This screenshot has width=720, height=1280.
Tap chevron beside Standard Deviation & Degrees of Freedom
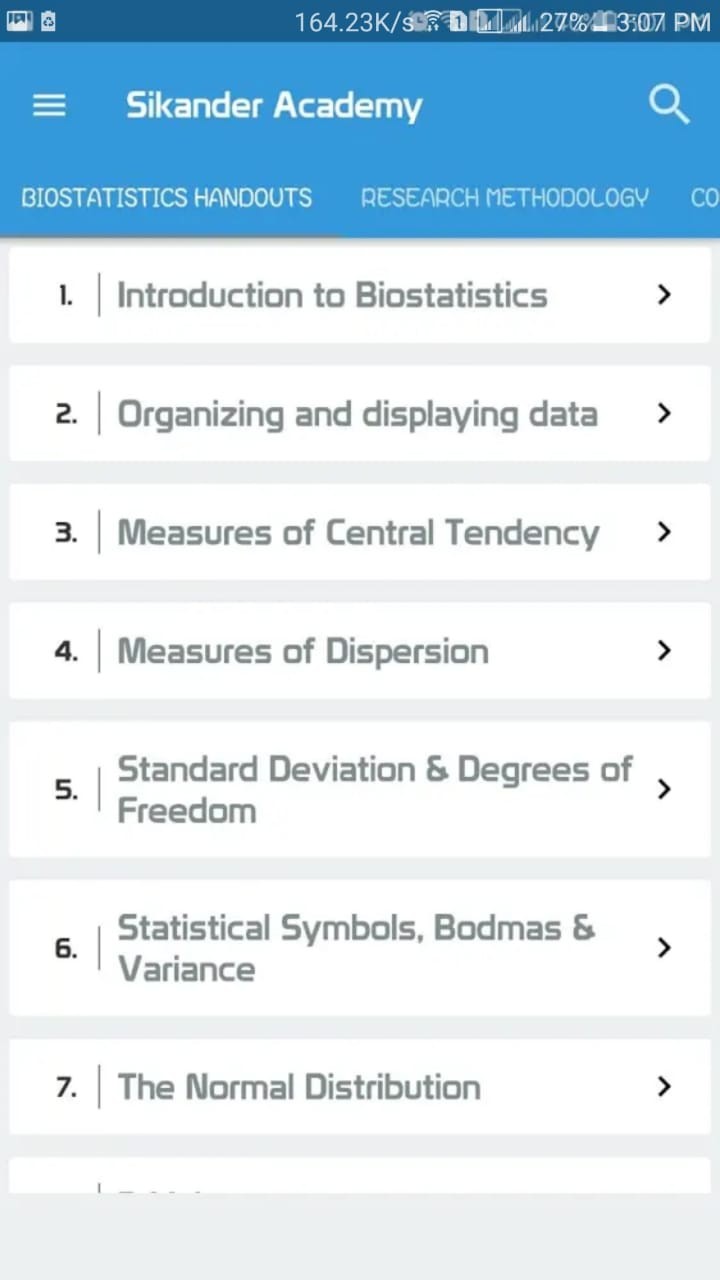pos(663,789)
